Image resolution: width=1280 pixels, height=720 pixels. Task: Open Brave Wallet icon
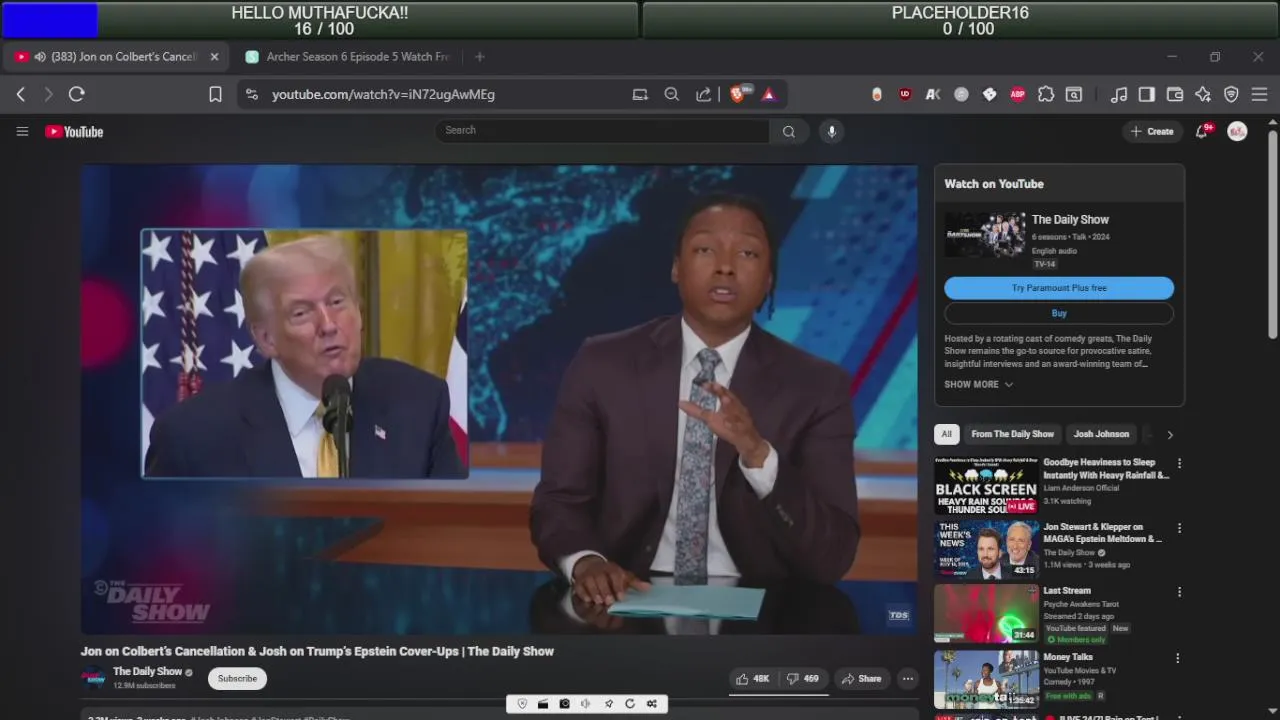[1175, 94]
